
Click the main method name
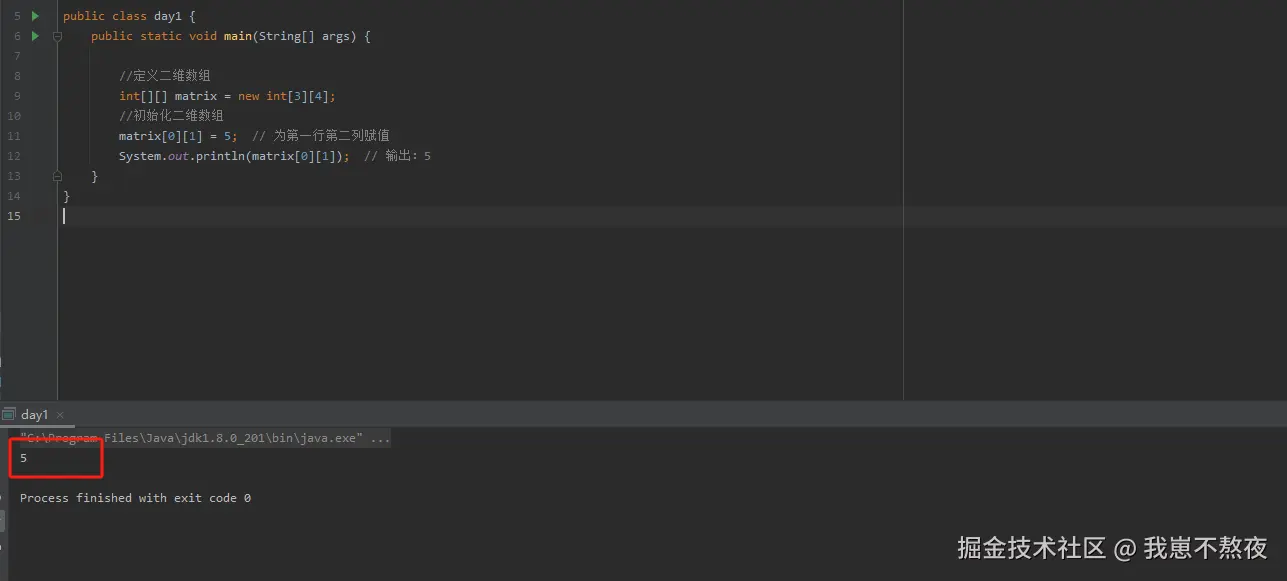(x=238, y=36)
